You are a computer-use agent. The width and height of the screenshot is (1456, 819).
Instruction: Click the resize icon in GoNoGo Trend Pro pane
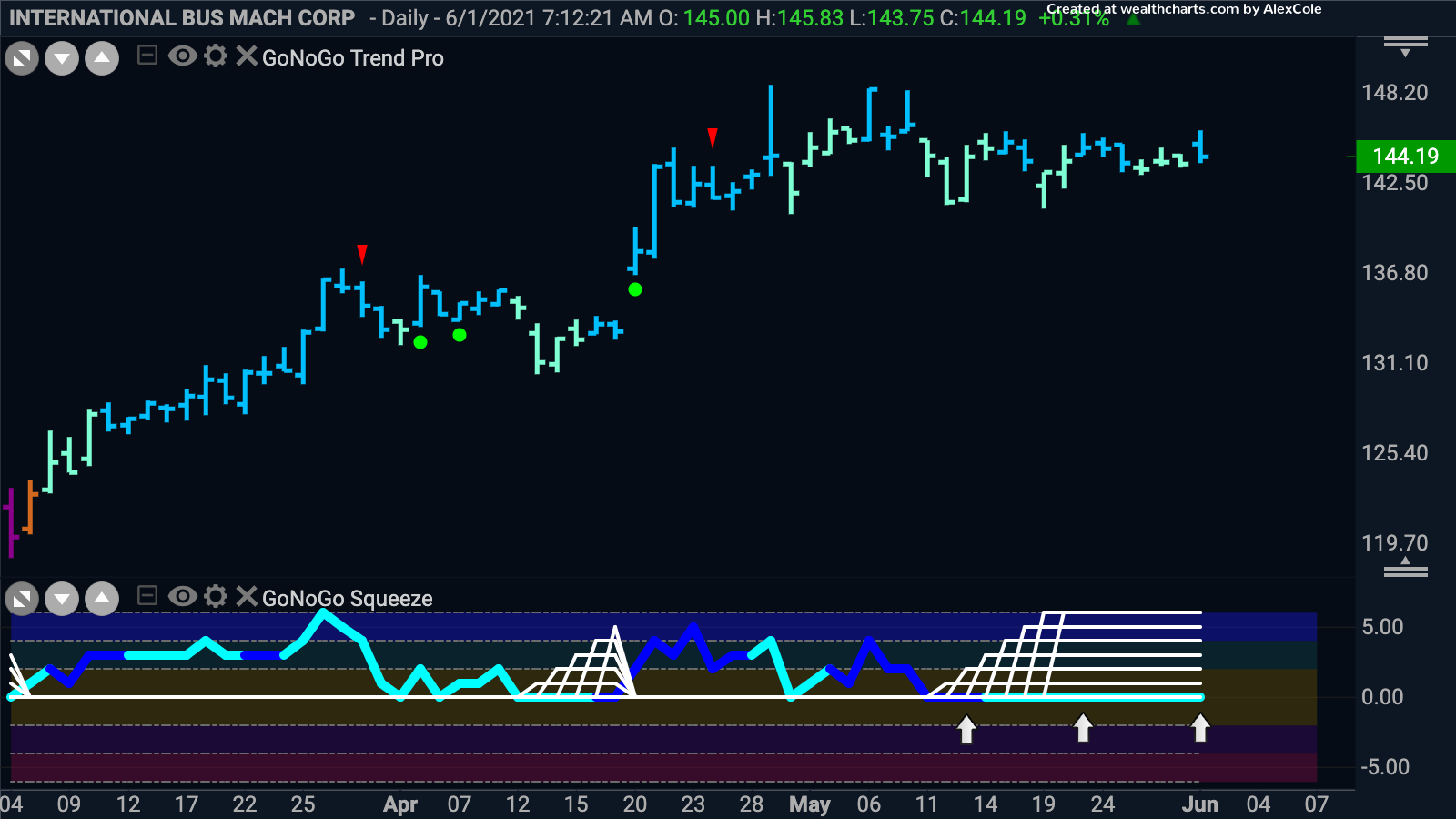click(x=22, y=60)
